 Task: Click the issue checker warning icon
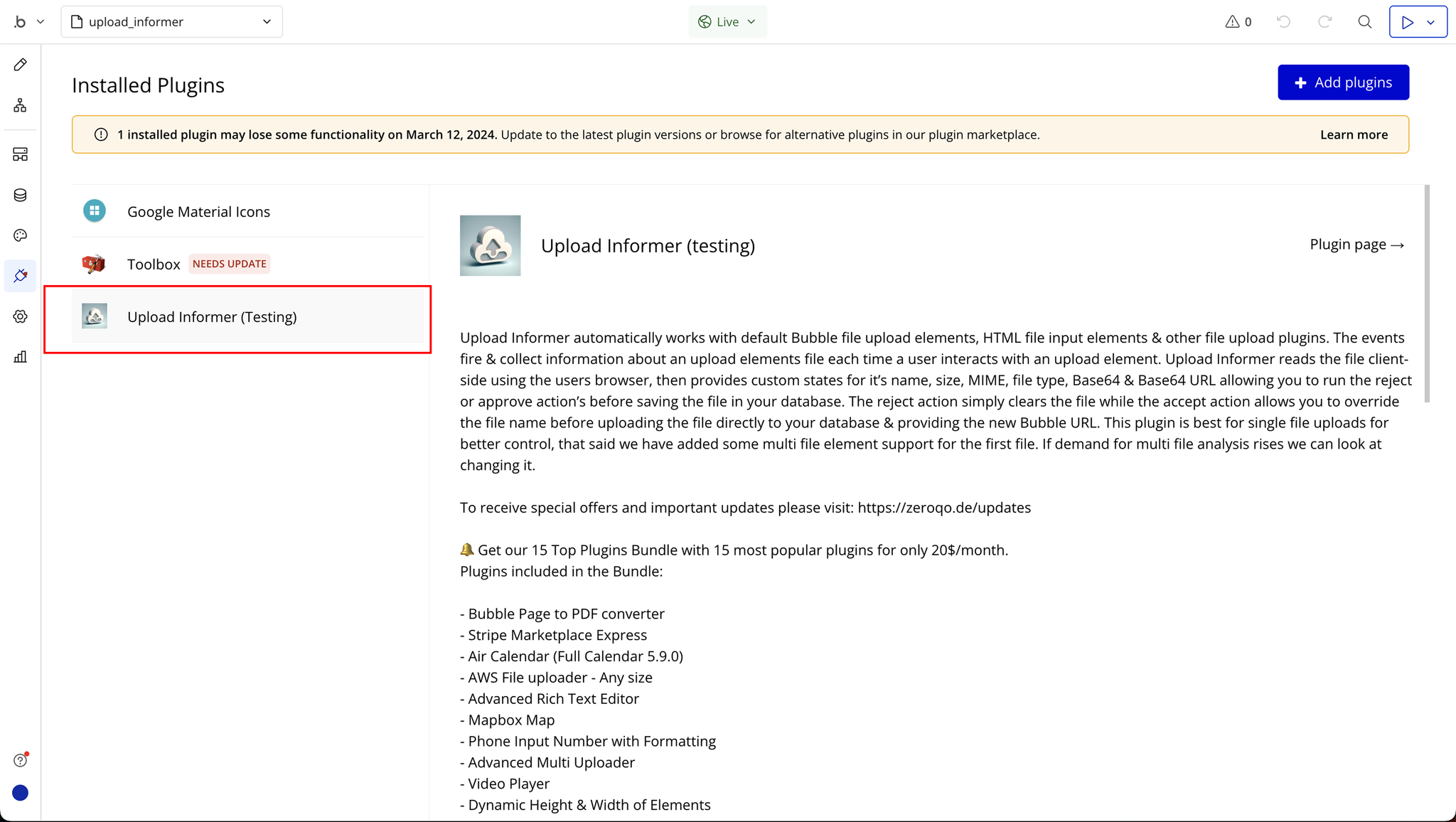click(1232, 22)
